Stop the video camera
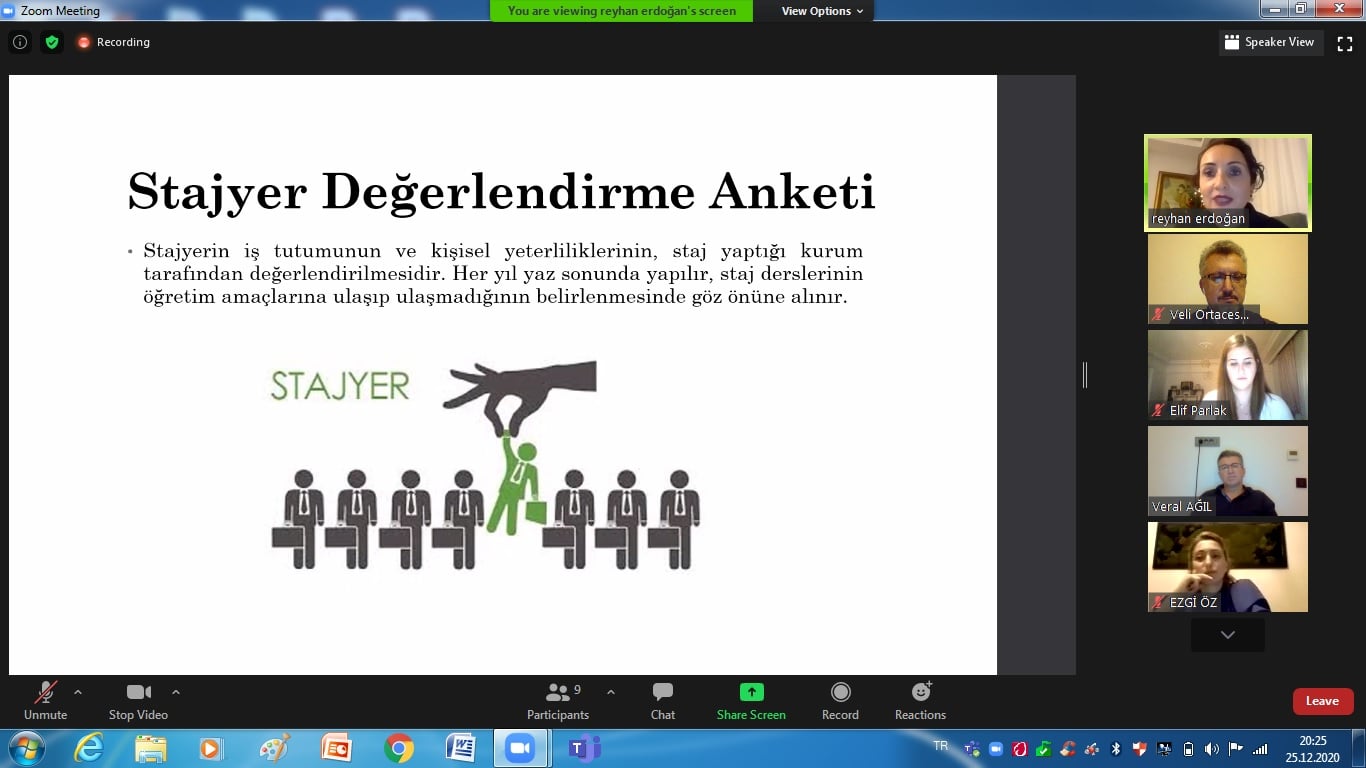The image size is (1366, 768). (139, 701)
